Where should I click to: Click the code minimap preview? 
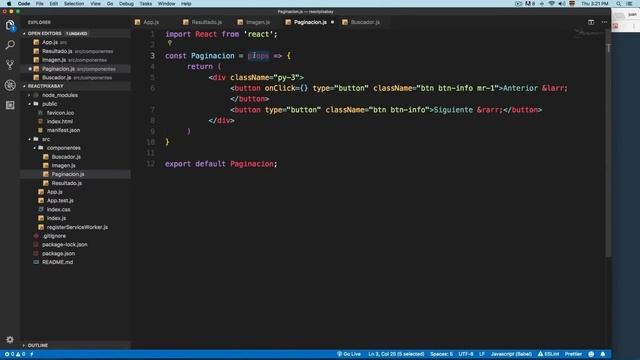[x=588, y=33]
